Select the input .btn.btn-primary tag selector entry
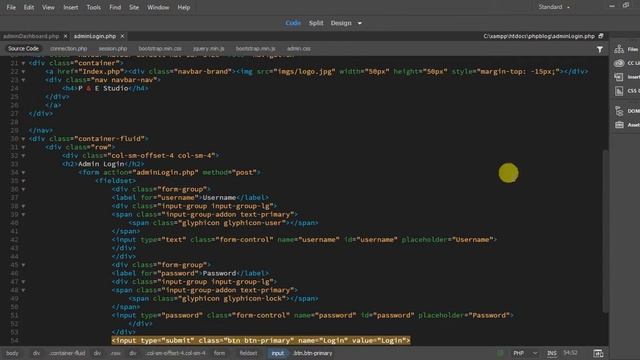Viewport: 640px width, 360px height. [x=301, y=353]
